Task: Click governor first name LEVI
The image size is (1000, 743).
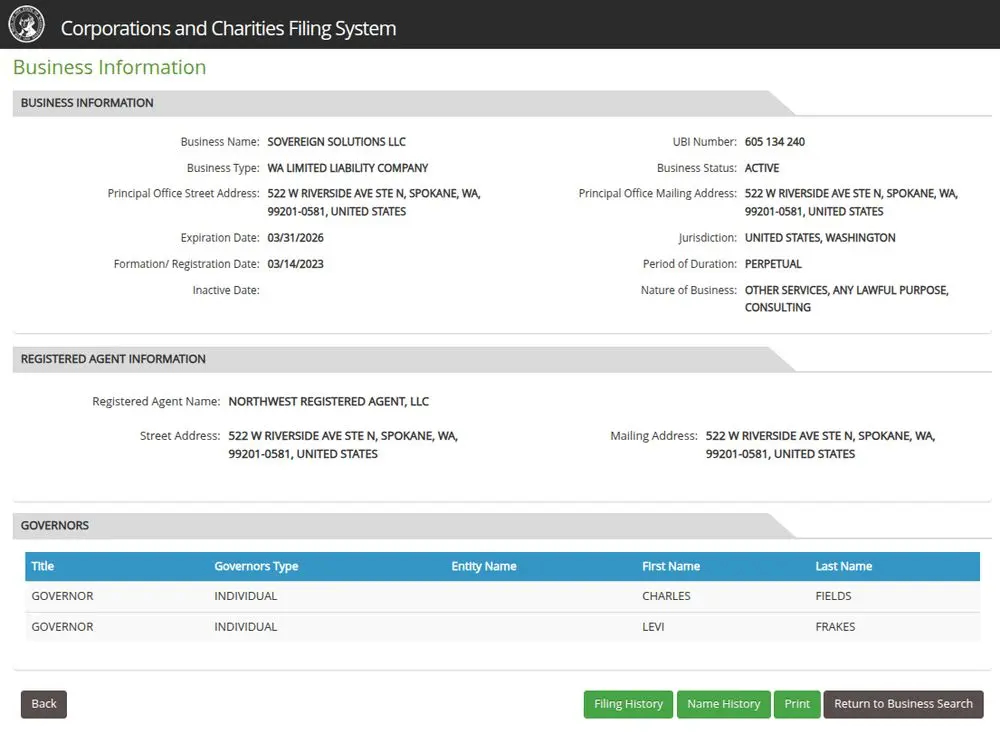Action: pos(653,627)
